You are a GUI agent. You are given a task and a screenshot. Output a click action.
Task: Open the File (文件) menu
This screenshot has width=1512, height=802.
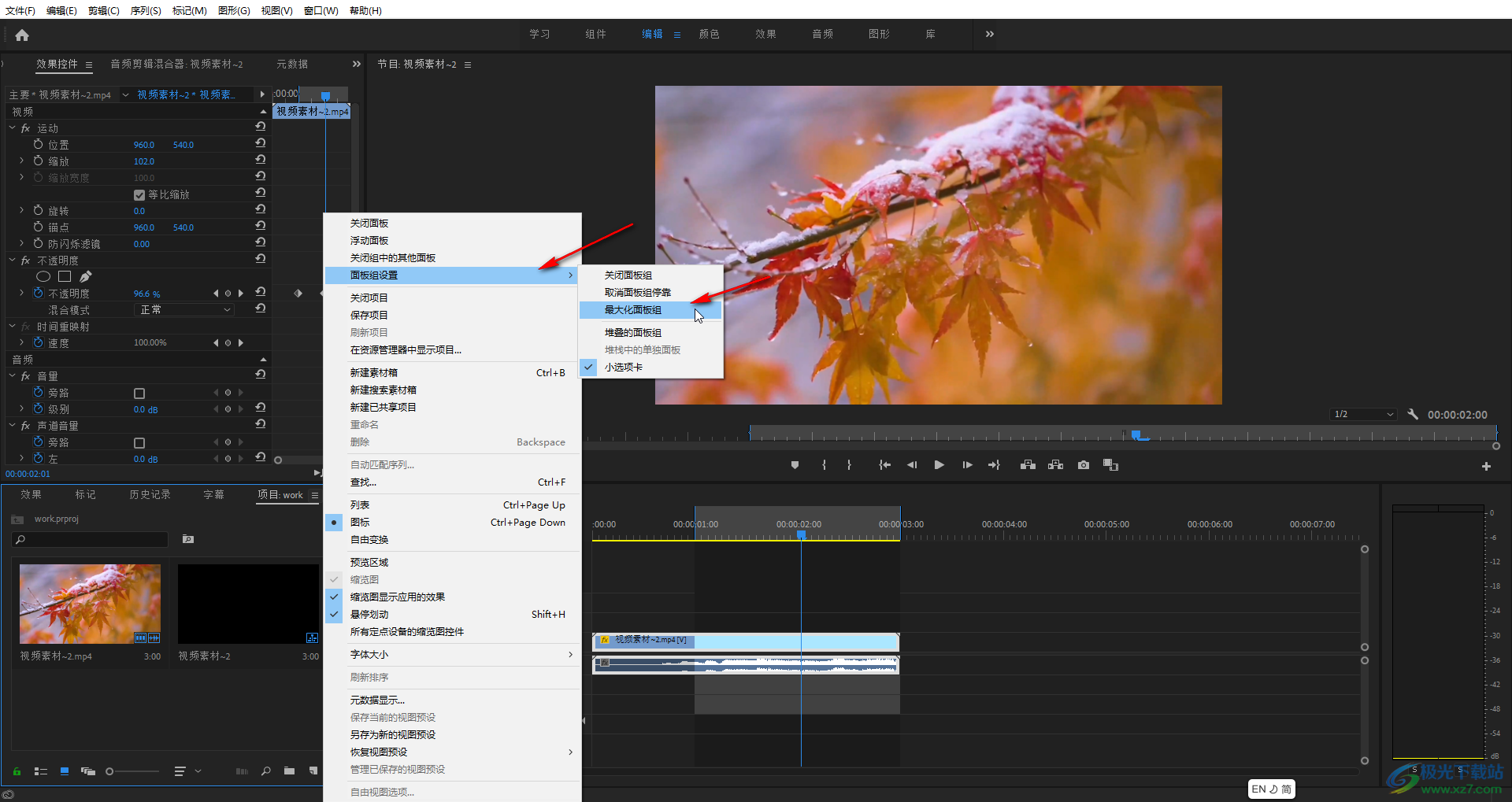coord(20,10)
